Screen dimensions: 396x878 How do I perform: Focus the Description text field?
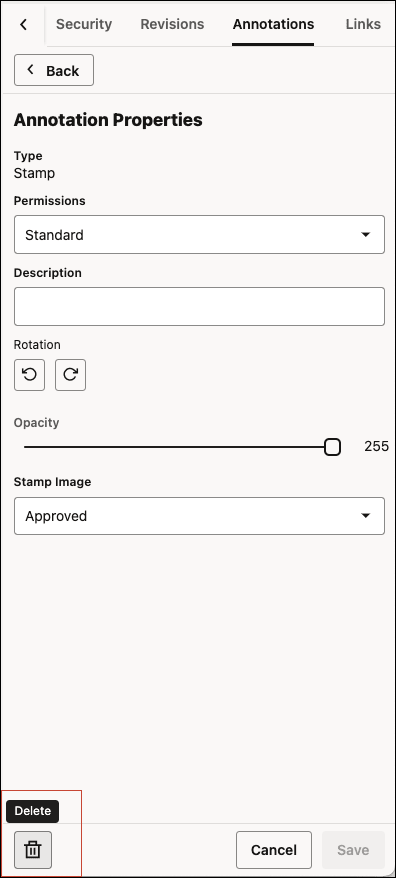click(199, 306)
